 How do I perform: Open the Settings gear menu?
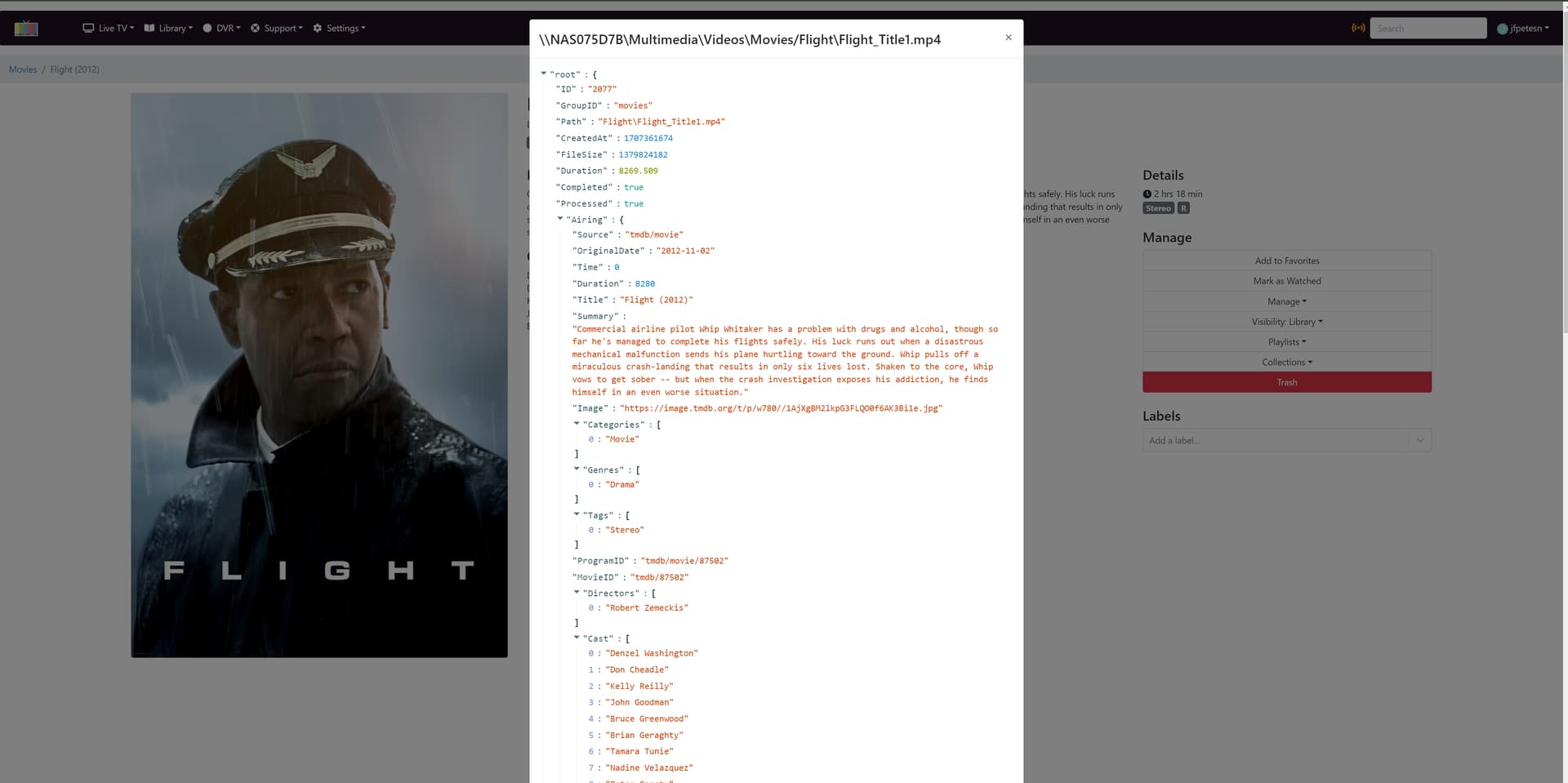pyautogui.click(x=340, y=29)
